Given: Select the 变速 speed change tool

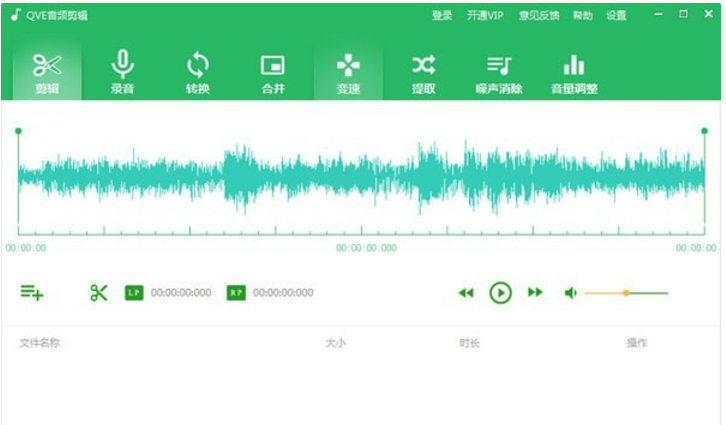Looking at the screenshot, I should [x=348, y=72].
